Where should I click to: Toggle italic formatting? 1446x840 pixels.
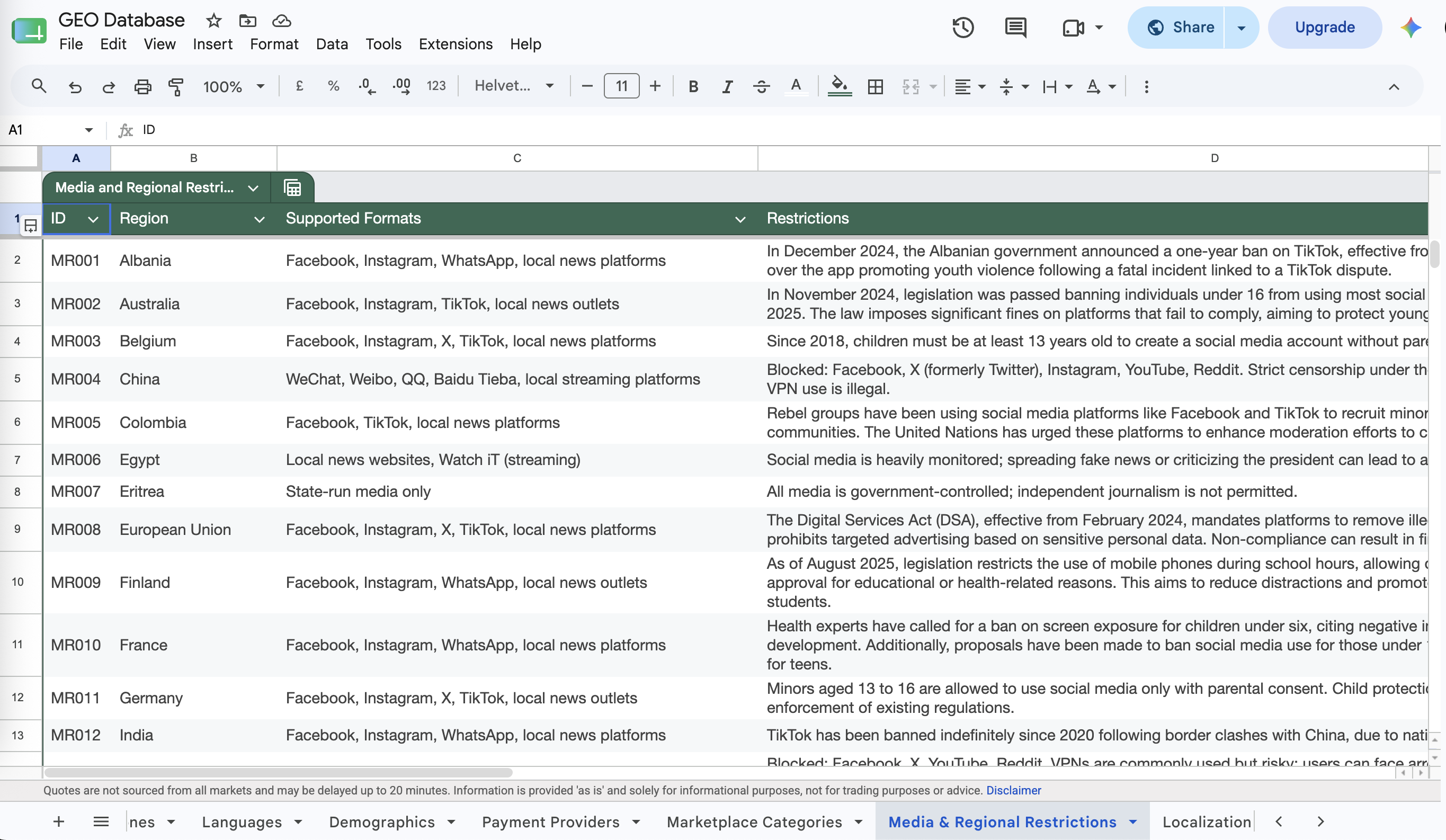tap(727, 87)
